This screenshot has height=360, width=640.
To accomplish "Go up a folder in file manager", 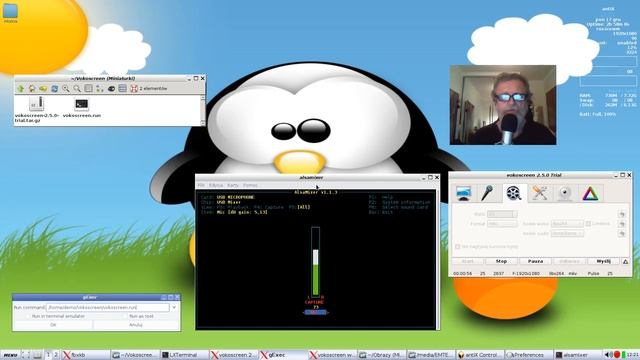I will click(21, 89).
